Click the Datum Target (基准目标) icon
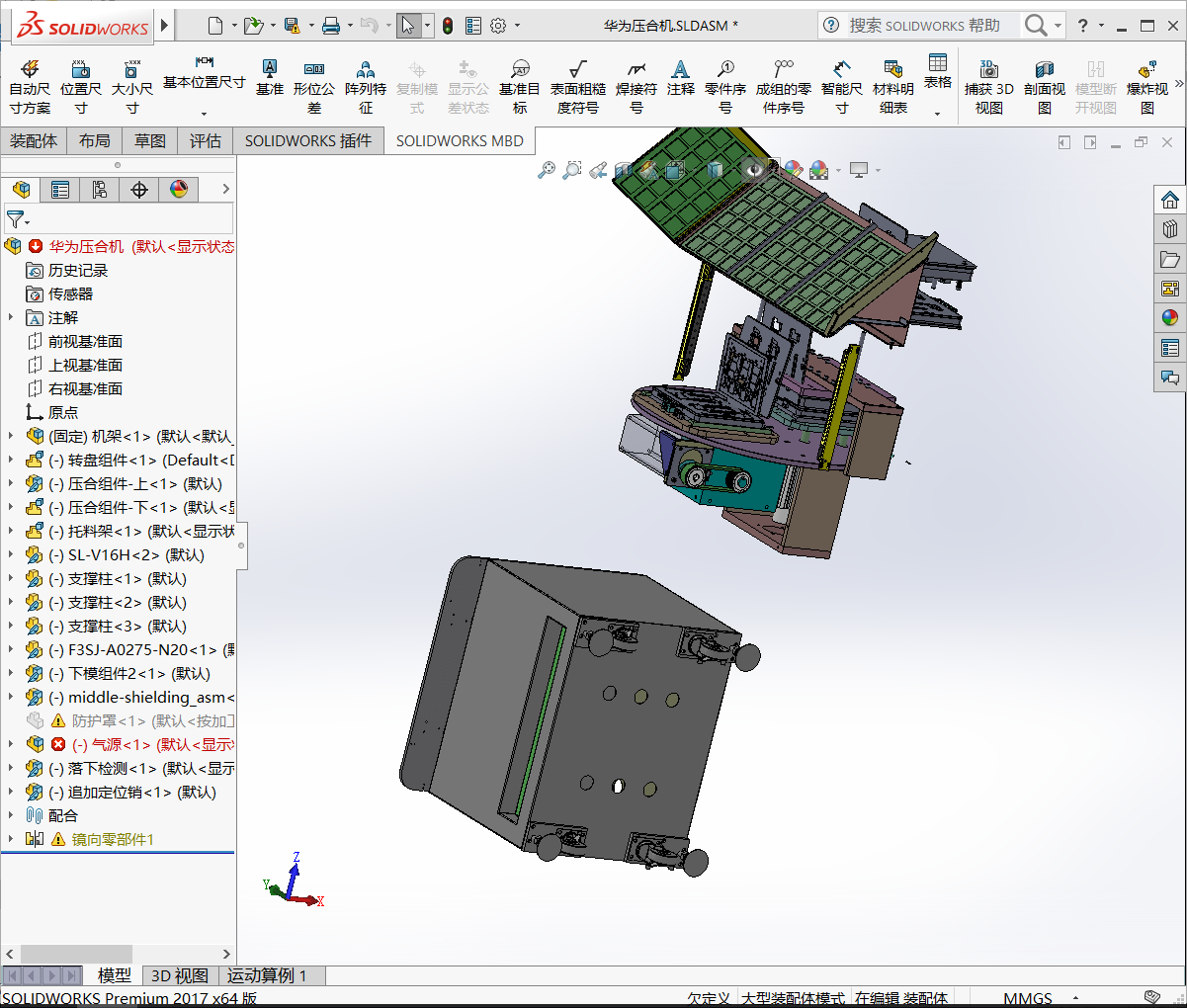The height and width of the screenshot is (1008, 1187). pyautogui.click(x=520, y=68)
